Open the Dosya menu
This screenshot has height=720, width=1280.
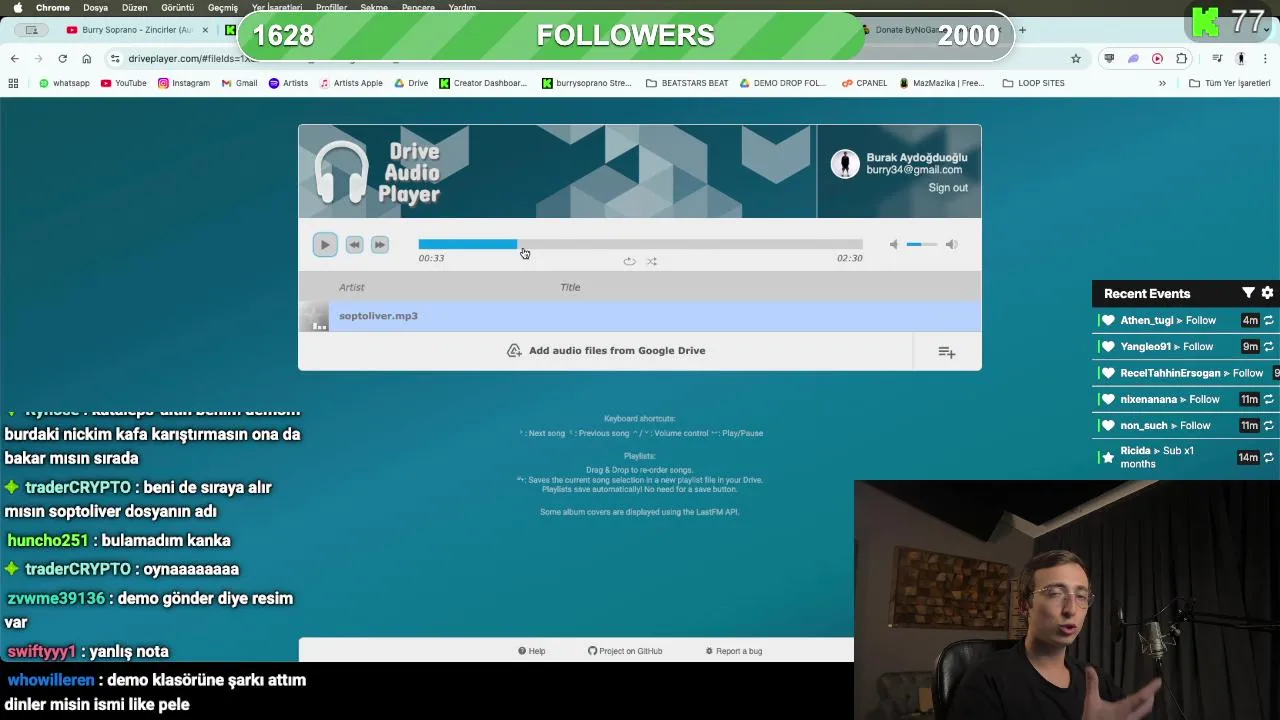pos(95,7)
